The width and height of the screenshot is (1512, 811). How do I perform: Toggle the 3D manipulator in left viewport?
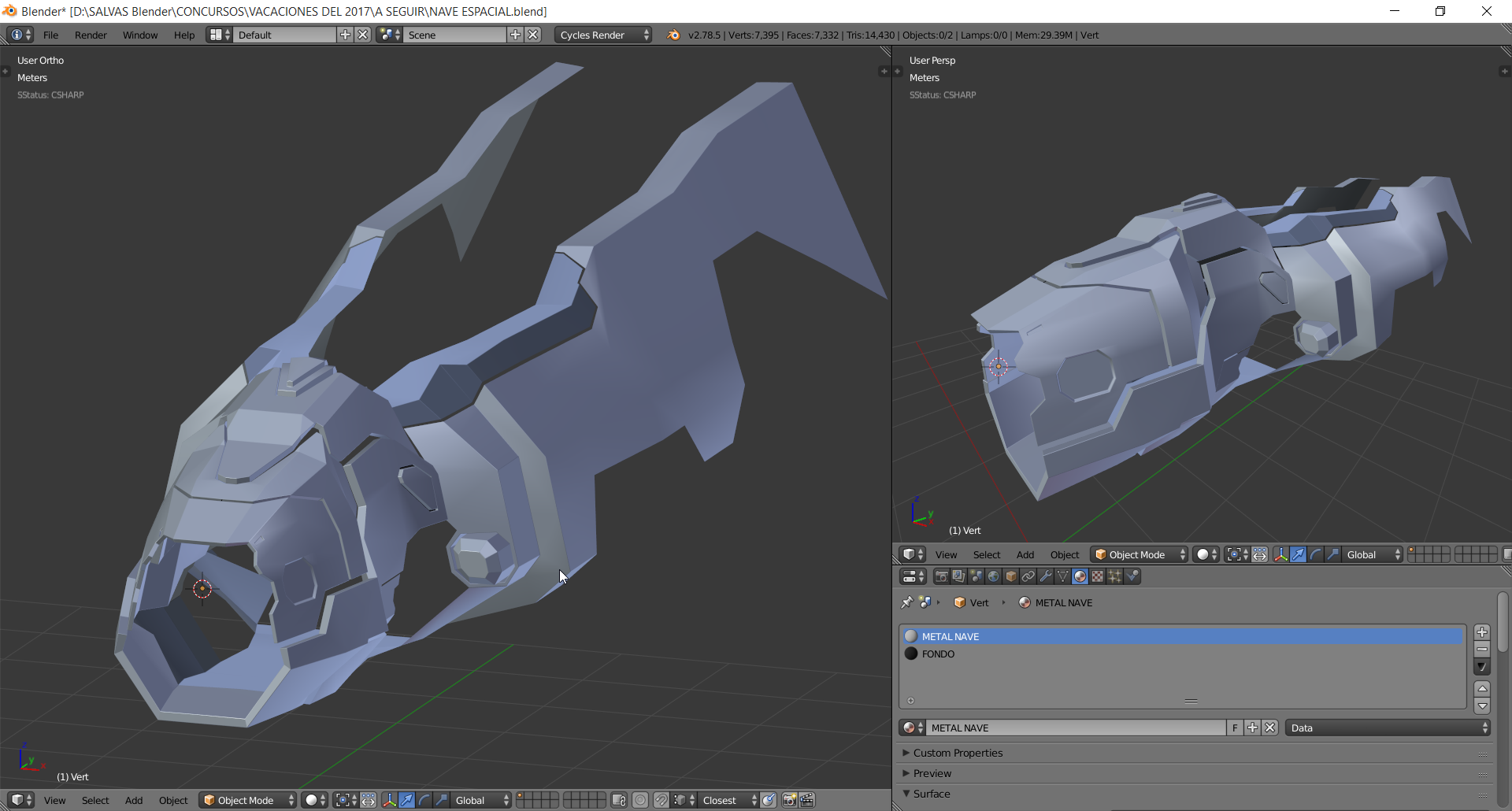point(389,800)
